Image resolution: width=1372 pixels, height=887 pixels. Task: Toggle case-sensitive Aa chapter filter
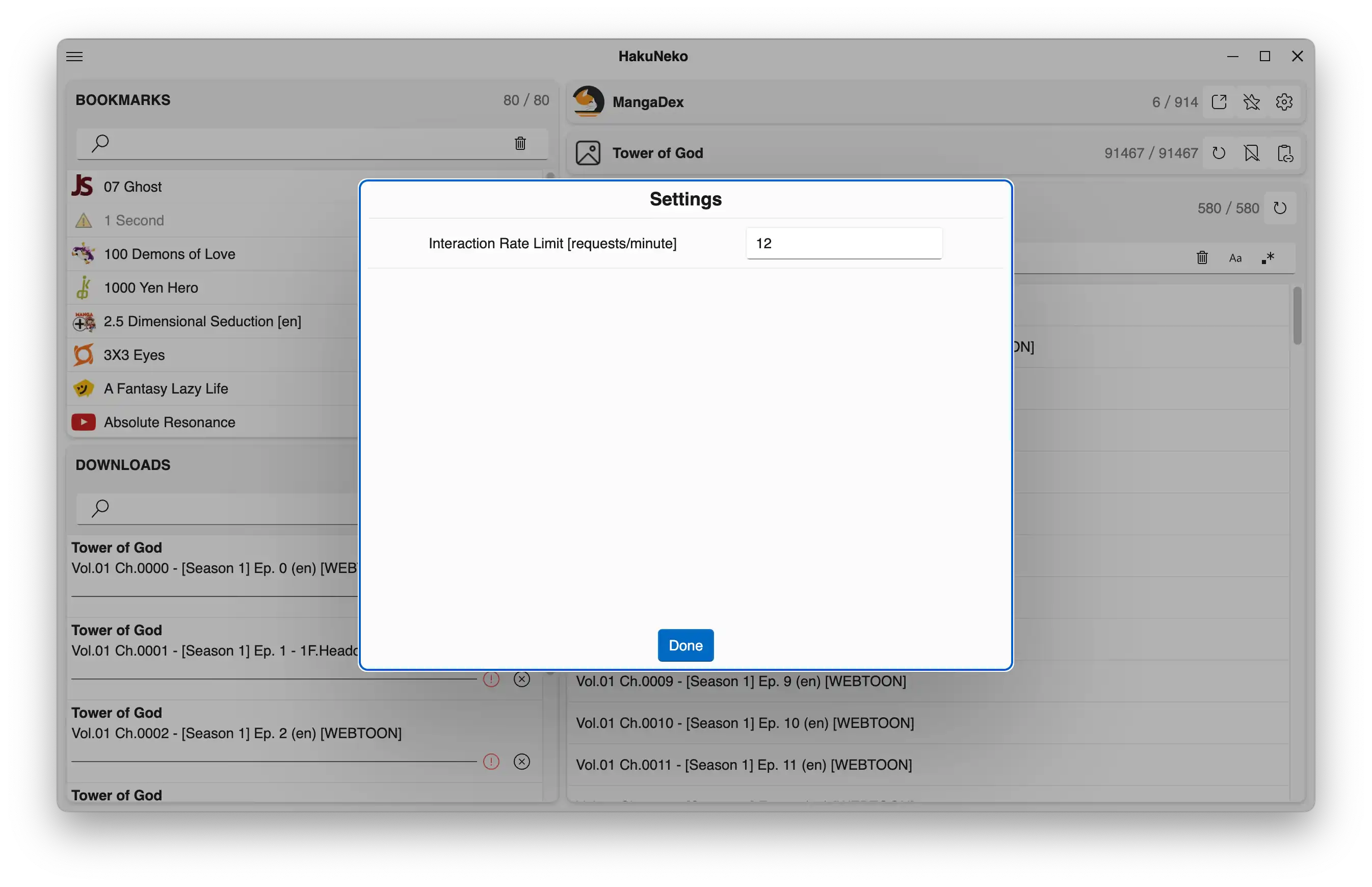[x=1235, y=258]
